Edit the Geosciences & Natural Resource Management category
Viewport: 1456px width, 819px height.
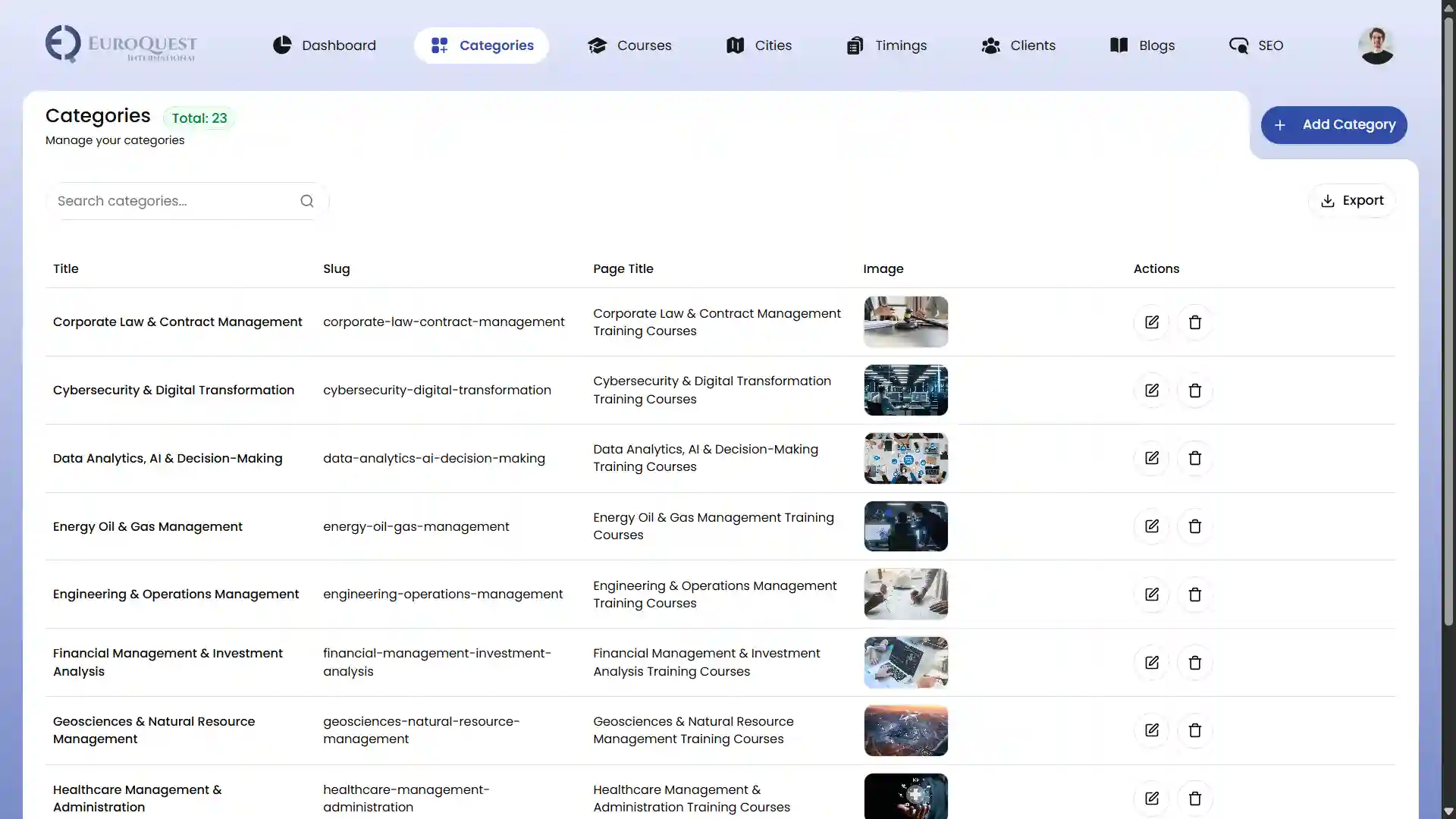[1151, 730]
